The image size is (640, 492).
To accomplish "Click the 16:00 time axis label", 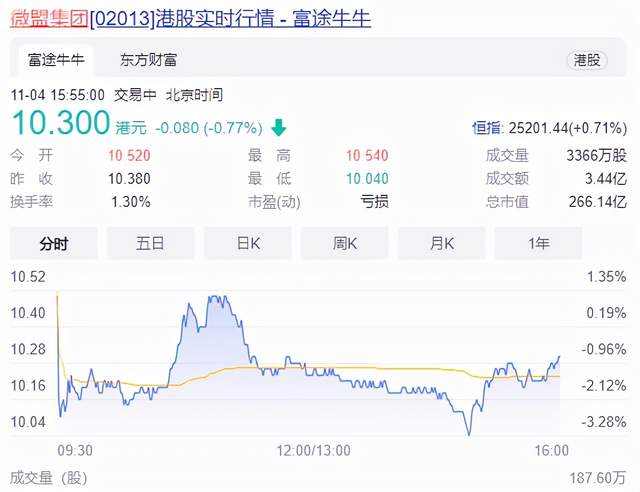I will pos(551,451).
